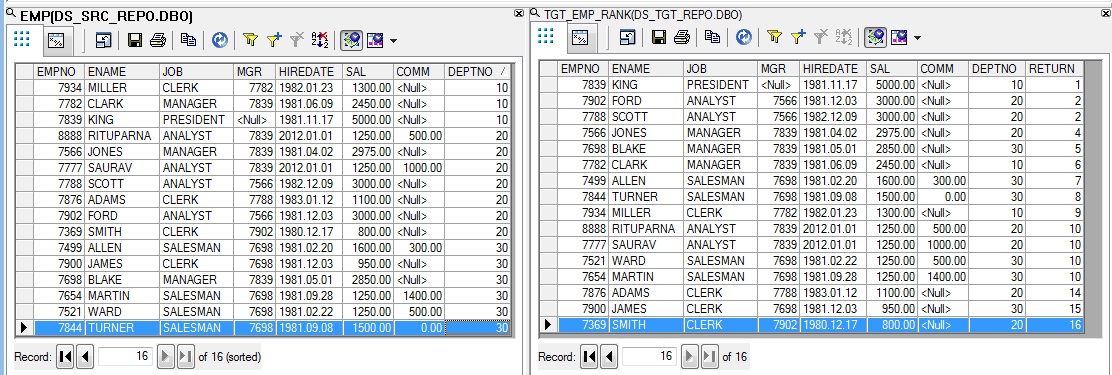Select SAURAV name cell in EMP table
Screen dimensions: 1112x375
[122, 168]
